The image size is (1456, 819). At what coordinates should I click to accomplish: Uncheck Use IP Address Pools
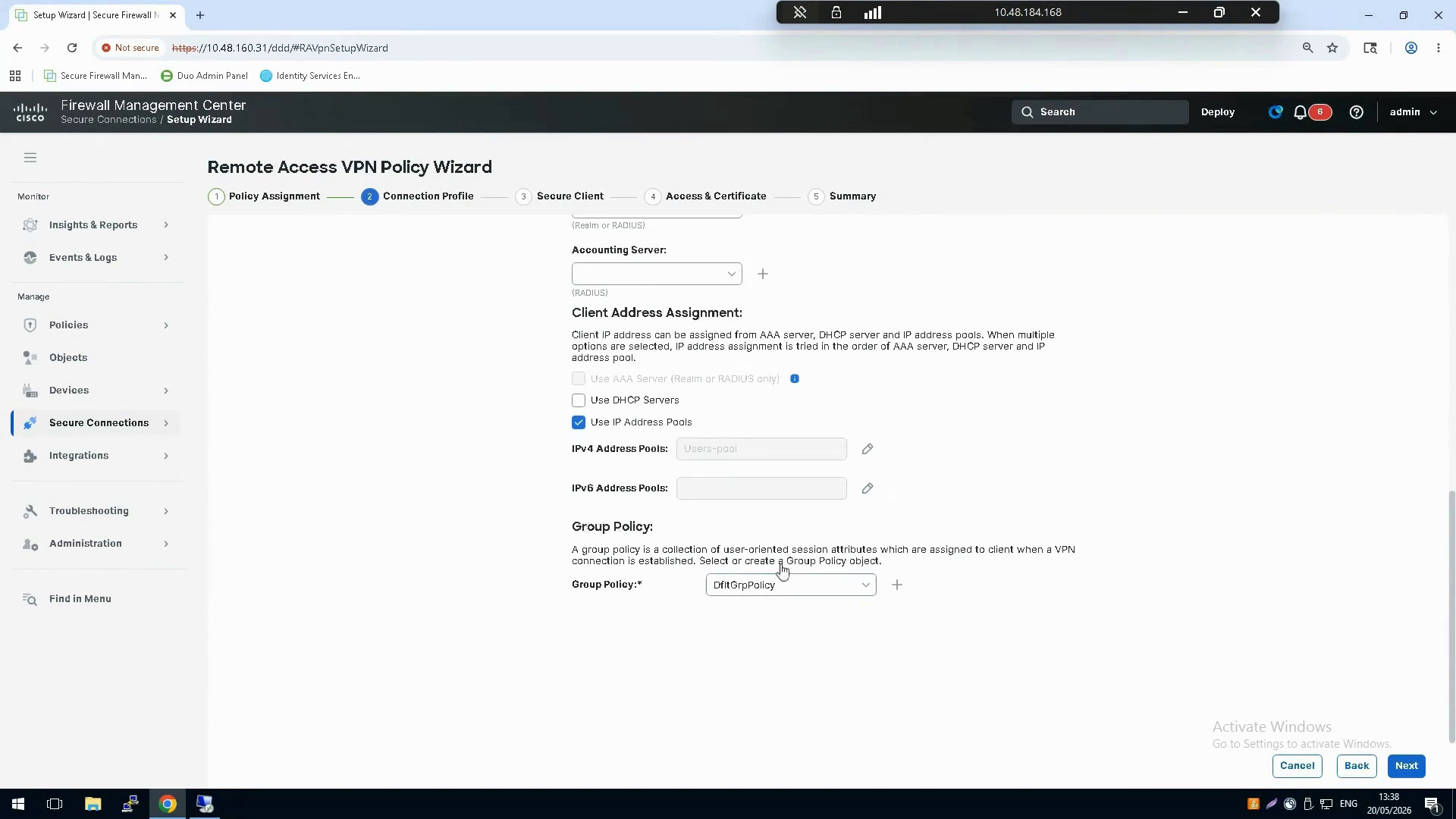579,422
